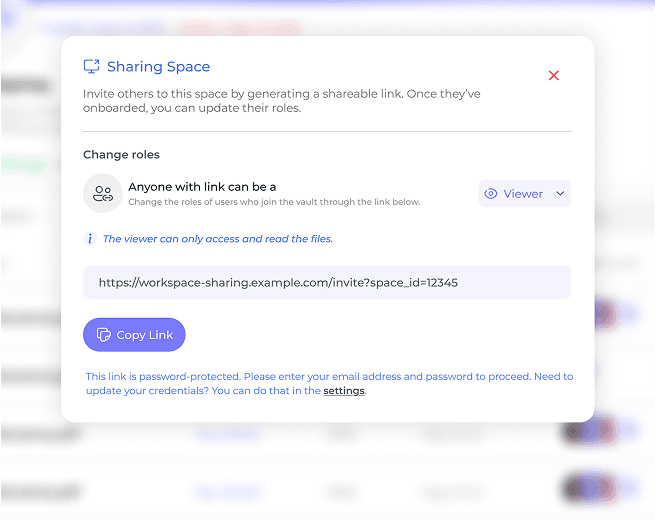Image resolution: width=655 pixels, height=520 pixels.
Task: Click the copy icon inside Copy Link
Action: pyautogui.click(x=104, y=335)
